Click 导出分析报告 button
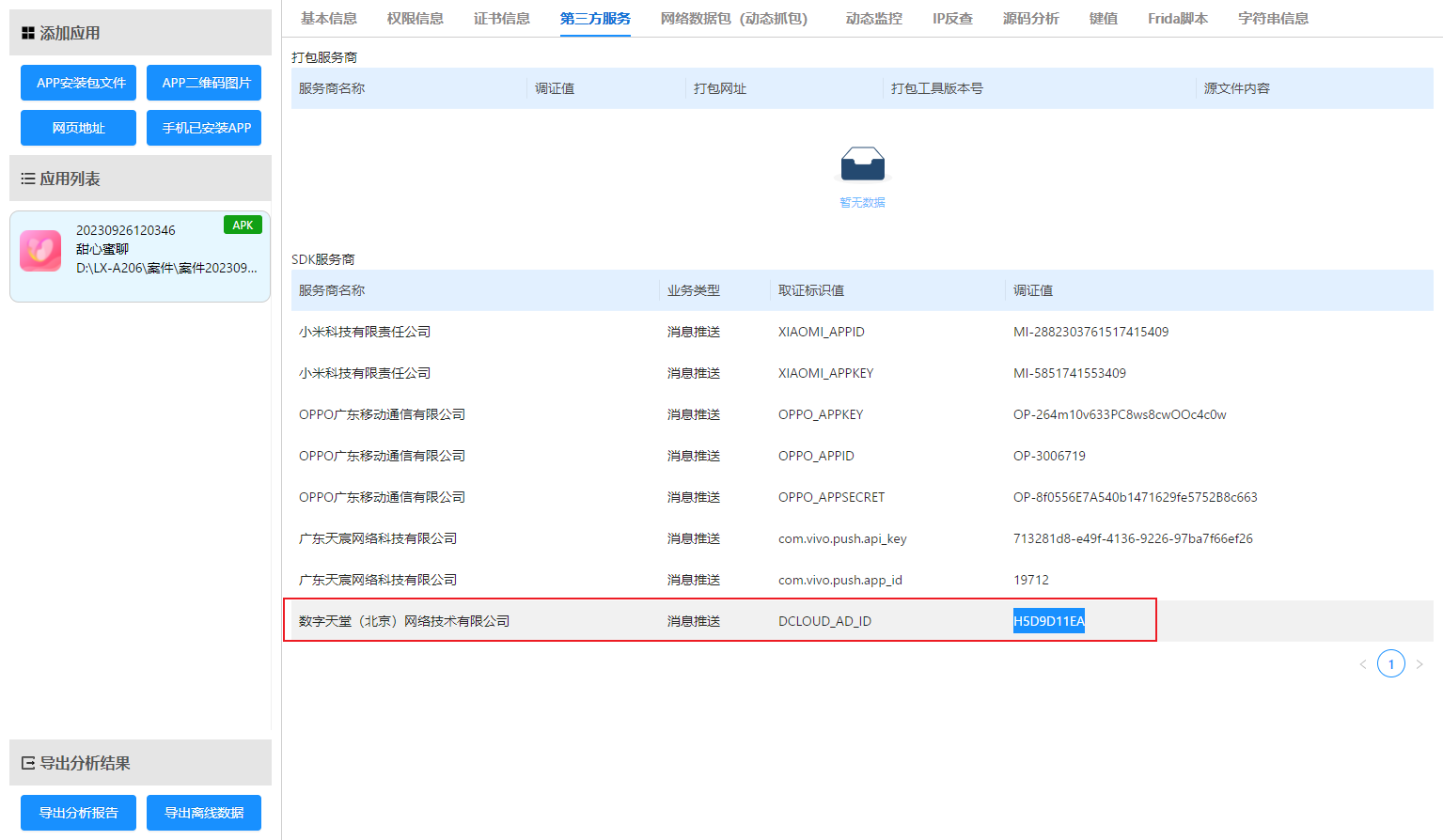1443x840 pixels. tap(79, 813)
